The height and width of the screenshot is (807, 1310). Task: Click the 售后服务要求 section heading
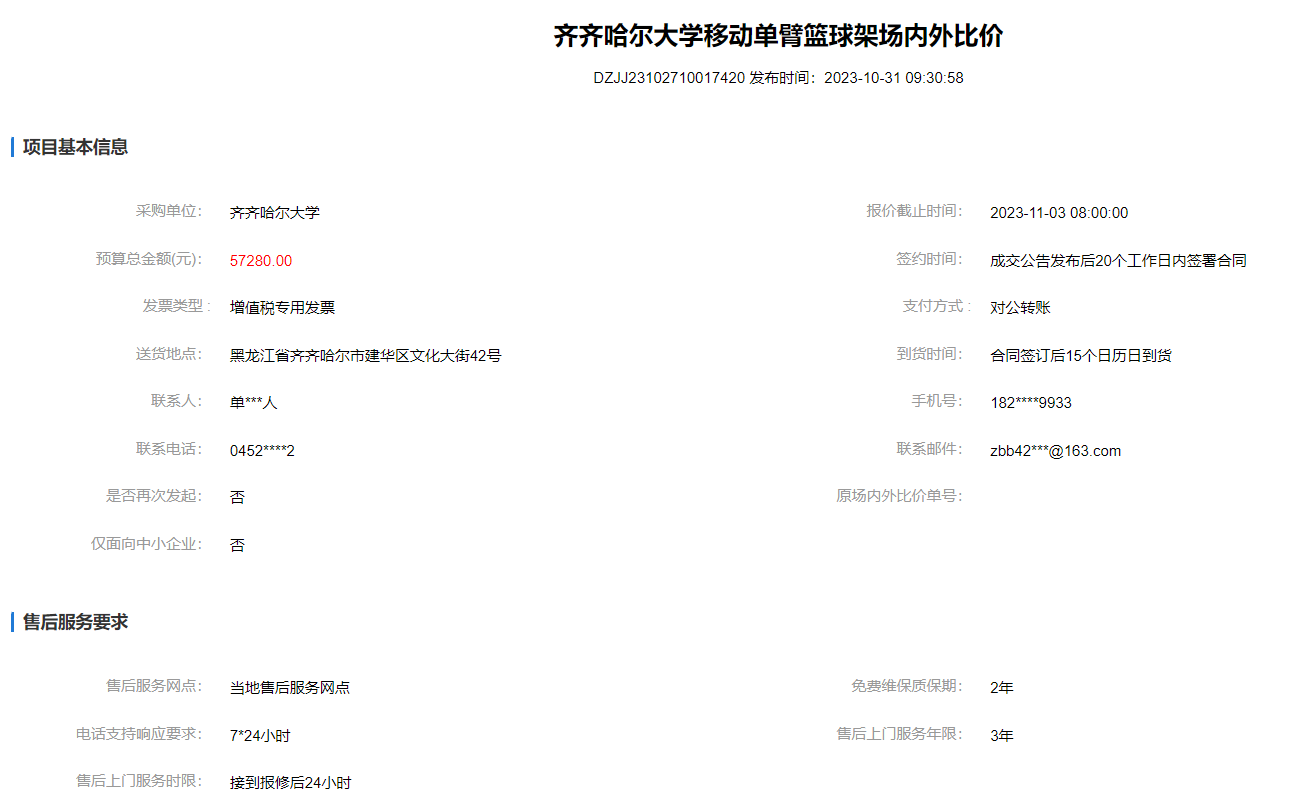pos(75,622)
